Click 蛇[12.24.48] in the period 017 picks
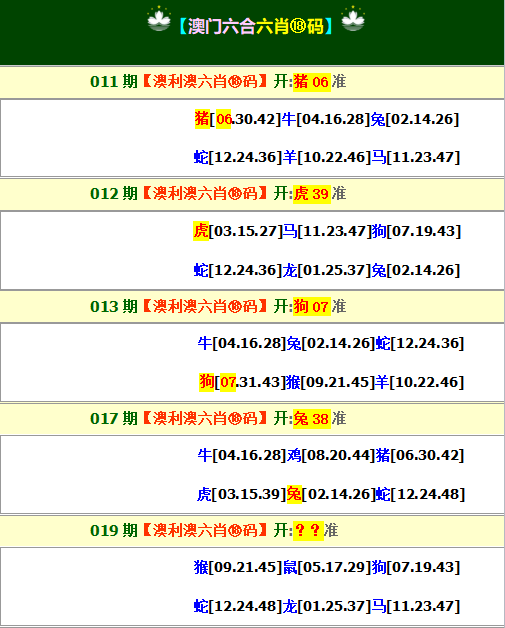 pyautogui.click(x=420, y=494)
